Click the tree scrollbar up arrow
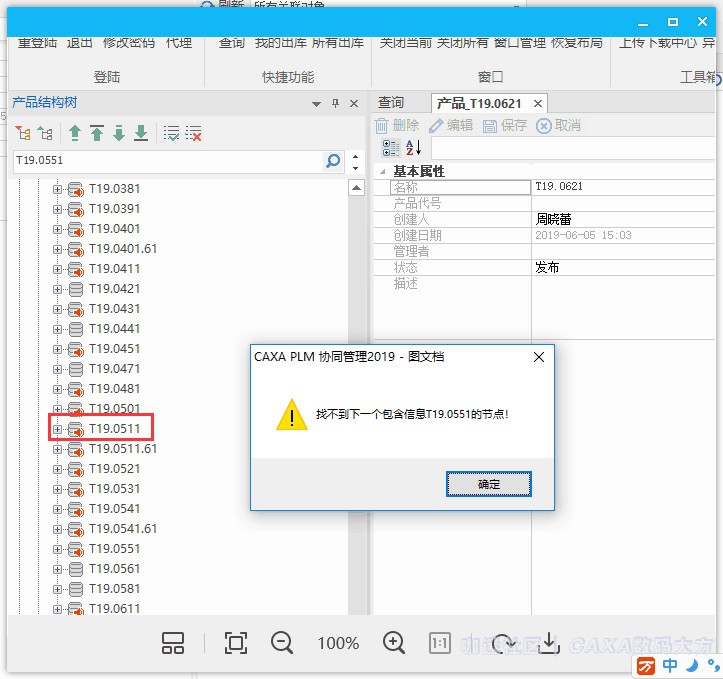Image resolution: width=723 pixels, height=679 pixels. click(356, 188)
